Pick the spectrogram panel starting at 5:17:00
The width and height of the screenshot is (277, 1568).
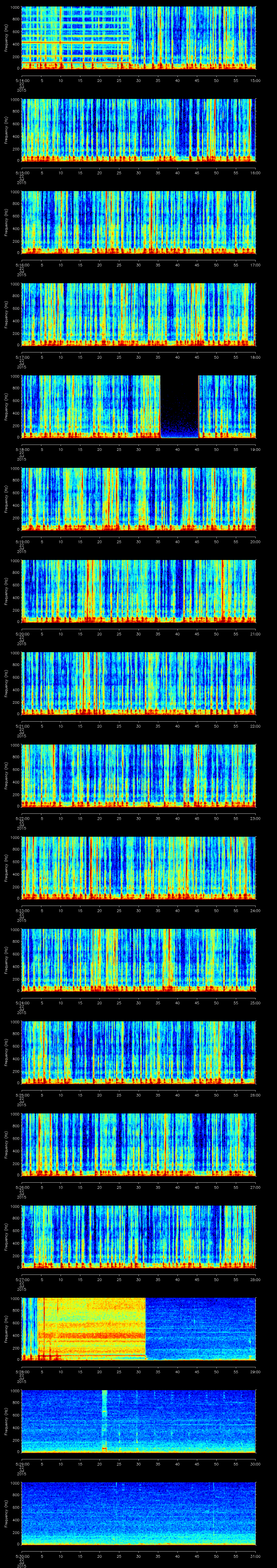tap(139, 314)
